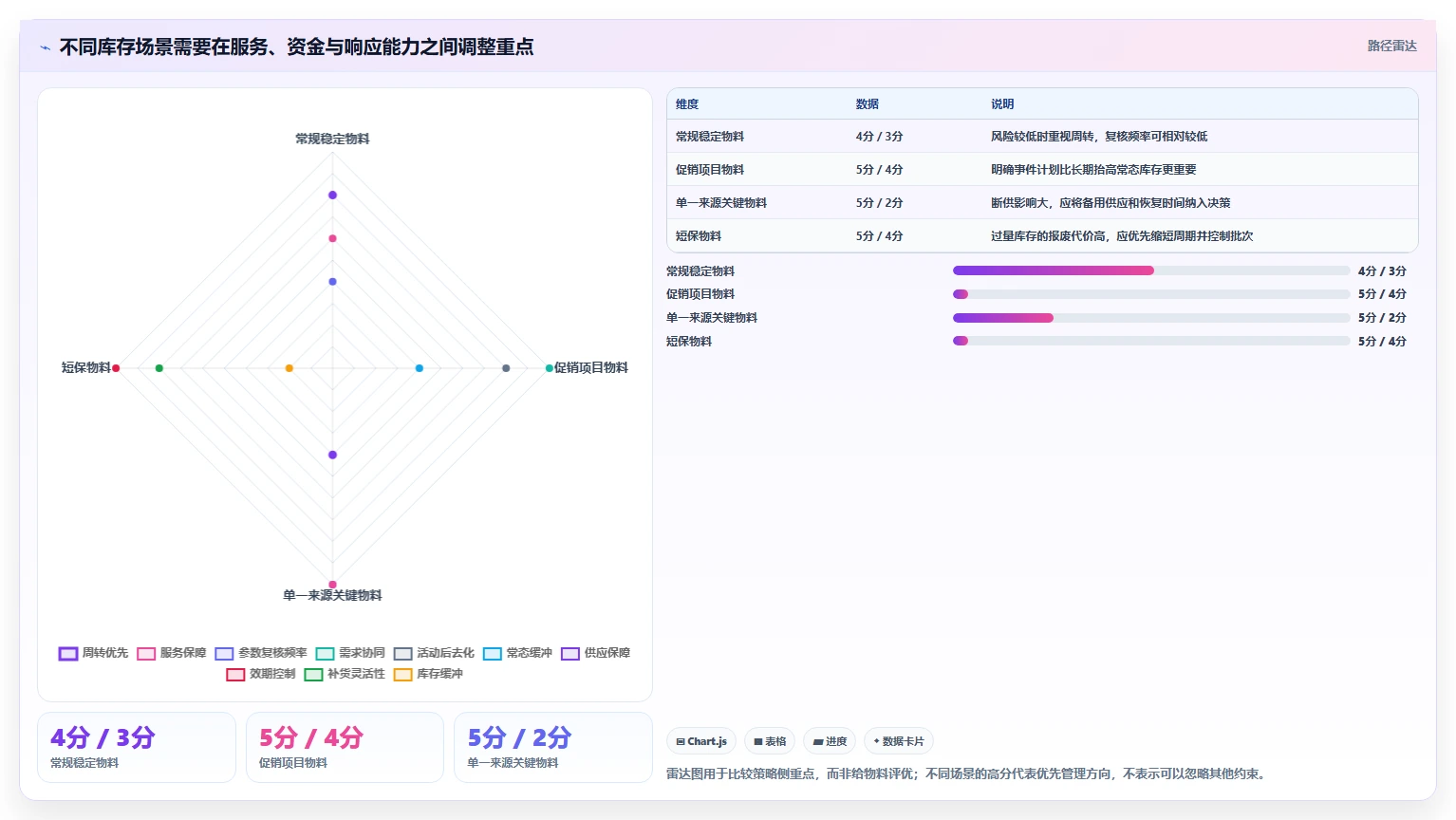Click the red data point beside 短保物料
The height and width of the screenshot is (820, 1456).
116,368
